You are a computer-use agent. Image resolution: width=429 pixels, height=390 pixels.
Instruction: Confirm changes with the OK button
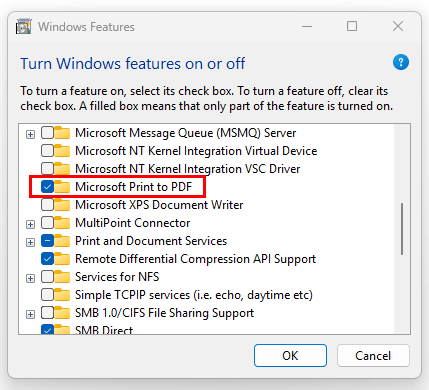[x=290, y=356]
